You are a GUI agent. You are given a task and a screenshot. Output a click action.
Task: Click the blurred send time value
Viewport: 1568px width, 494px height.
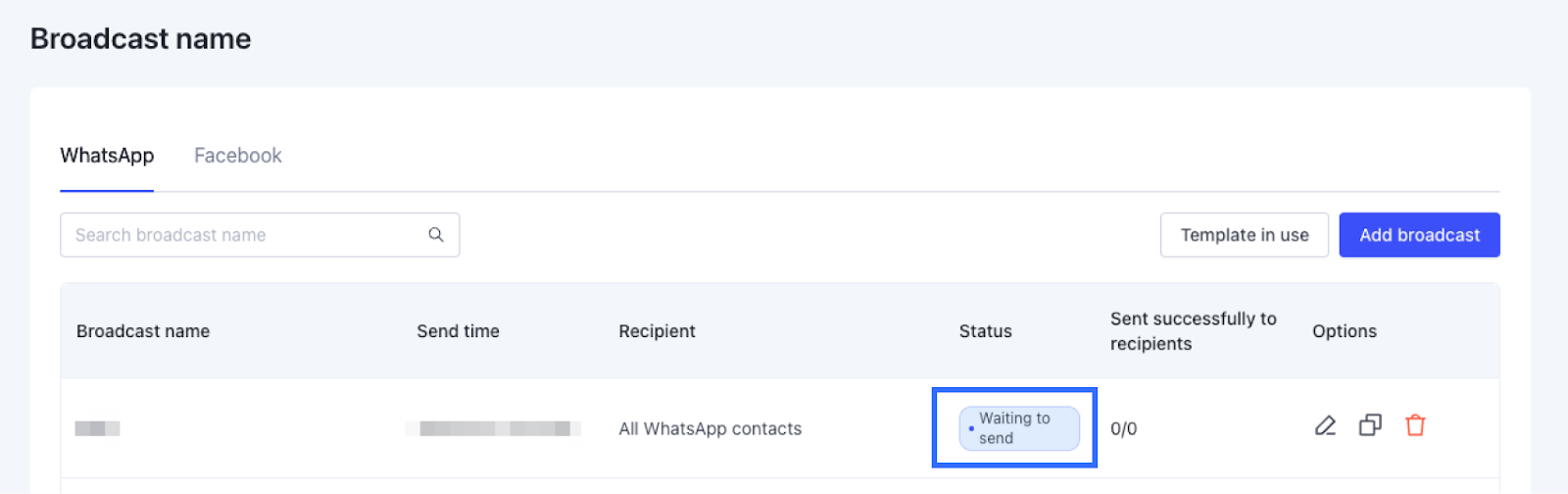(x=493, y=428)
